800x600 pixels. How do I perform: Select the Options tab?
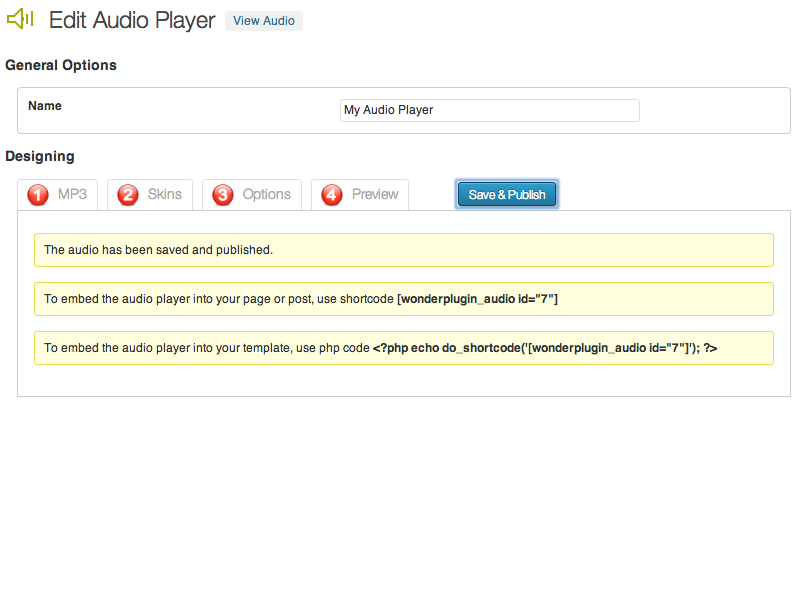tap(266, 194)
